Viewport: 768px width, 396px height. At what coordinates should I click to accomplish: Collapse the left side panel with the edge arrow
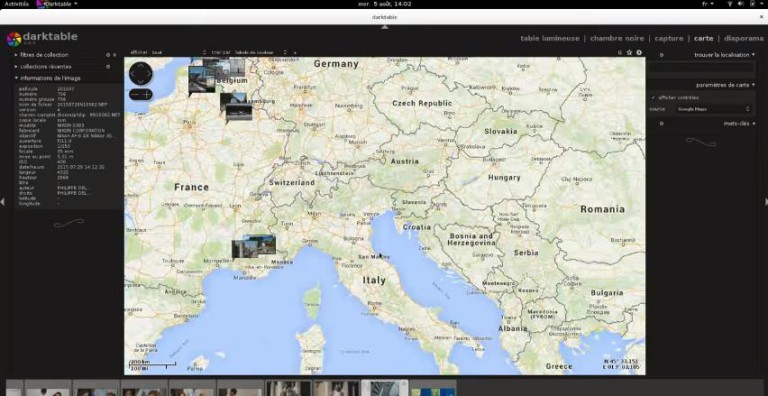pyautogui.click(x=2, y=201)
